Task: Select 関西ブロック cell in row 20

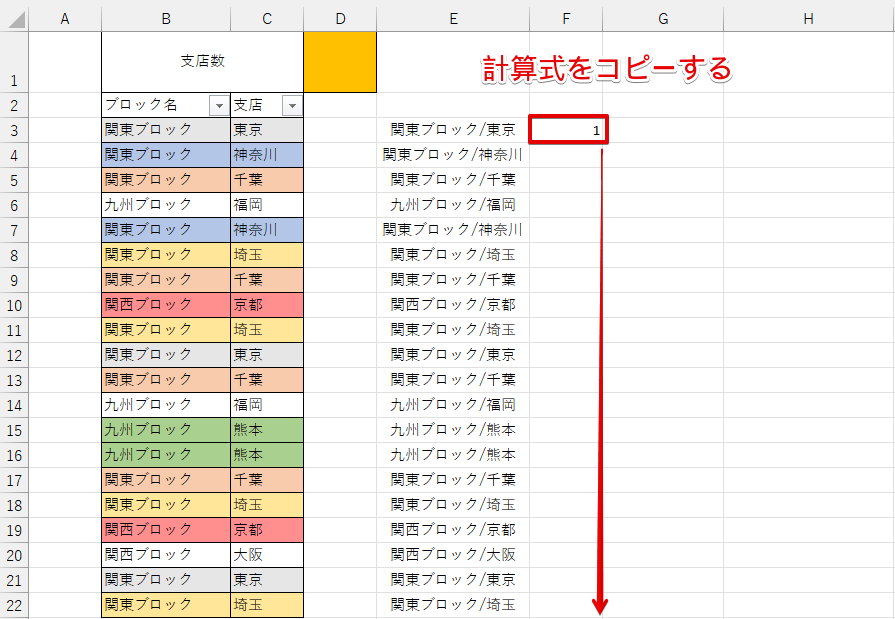Action: click(x=166, y=555)
